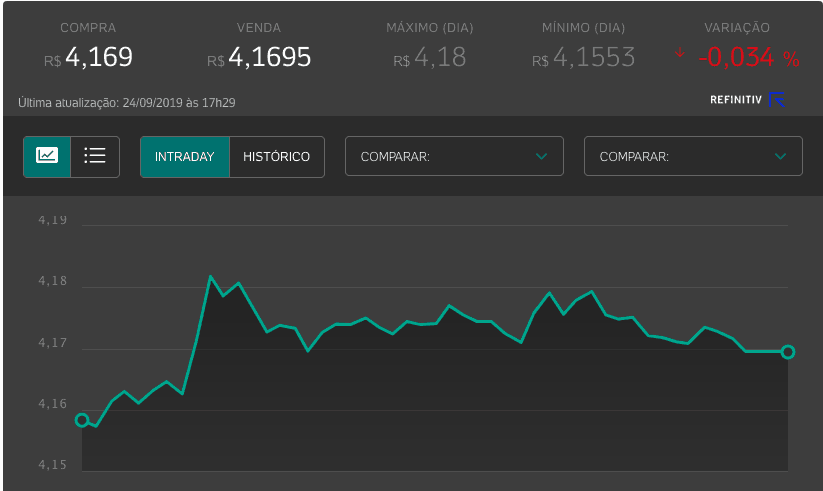The height and width of the screenshot is (491, 823).
Task: Expand the second COMPARAR dropdown
Action: [x=693, y=157]
